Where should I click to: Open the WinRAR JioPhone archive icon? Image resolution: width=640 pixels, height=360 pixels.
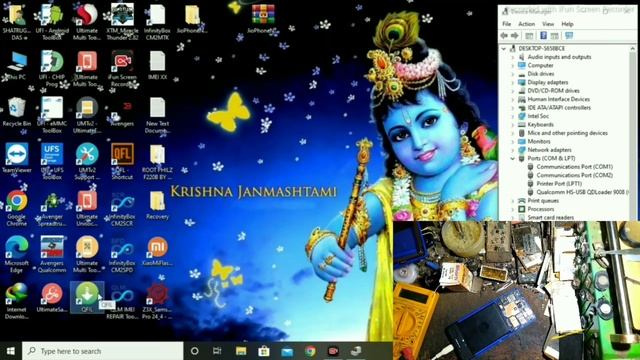[x=263, y=19]
